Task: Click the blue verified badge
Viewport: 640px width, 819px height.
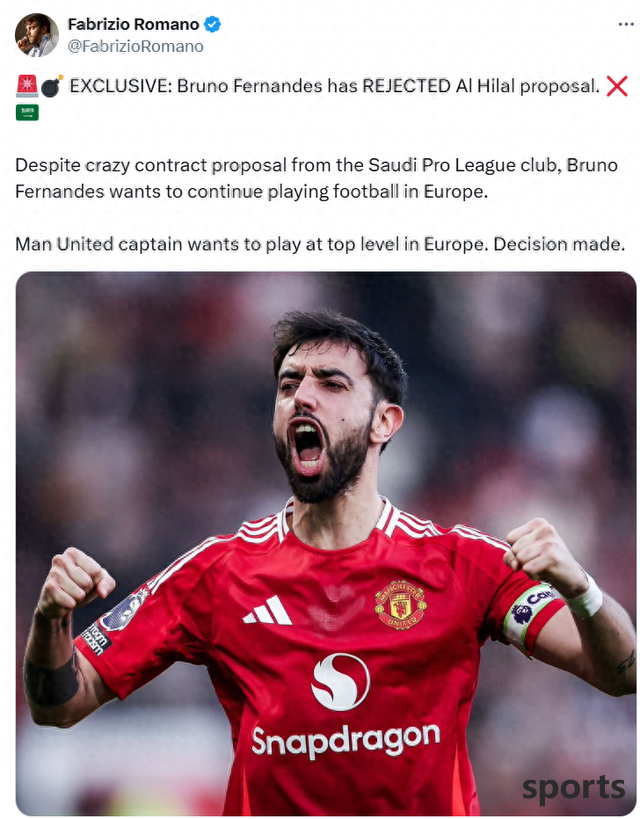Action: [x=212, y=24]
